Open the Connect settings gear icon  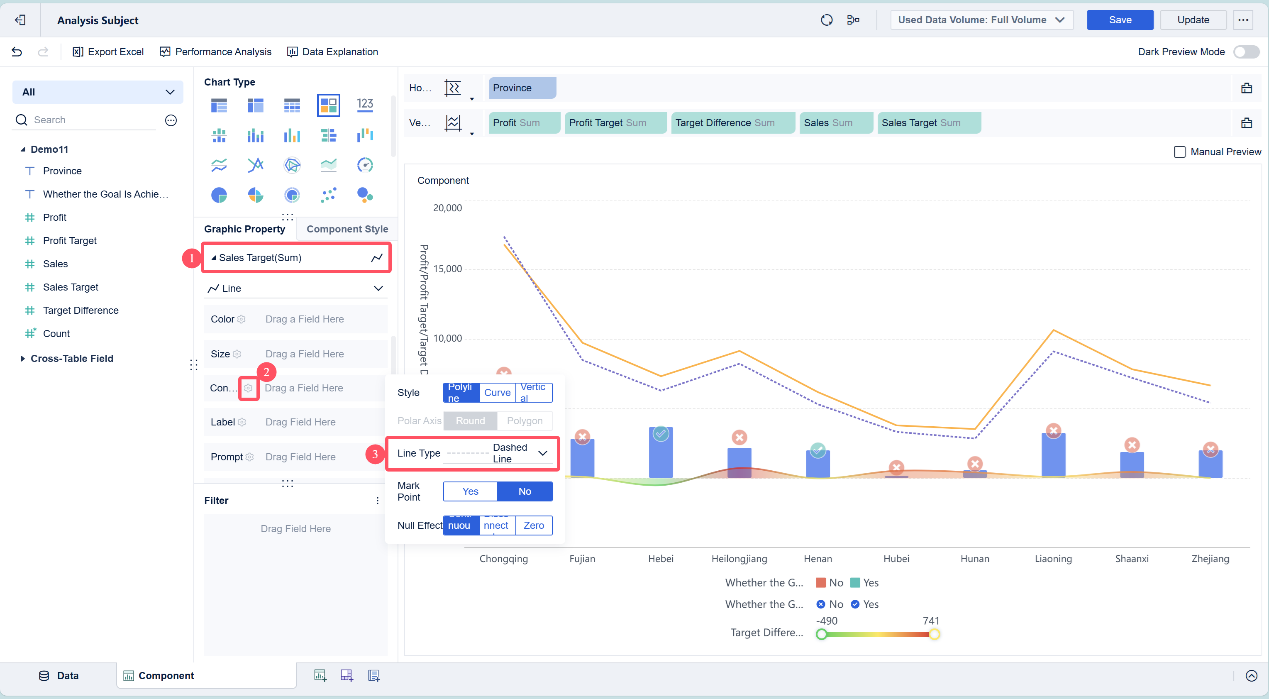tap(248, 388)
